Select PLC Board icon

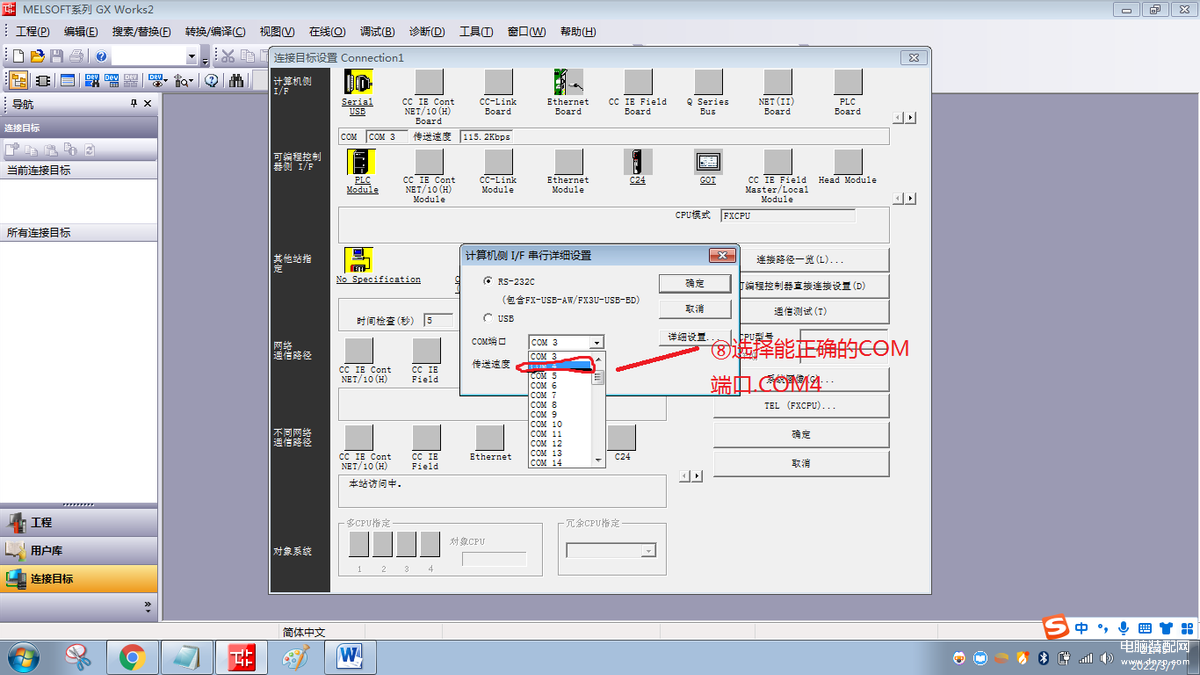click(x=848, y=82)
